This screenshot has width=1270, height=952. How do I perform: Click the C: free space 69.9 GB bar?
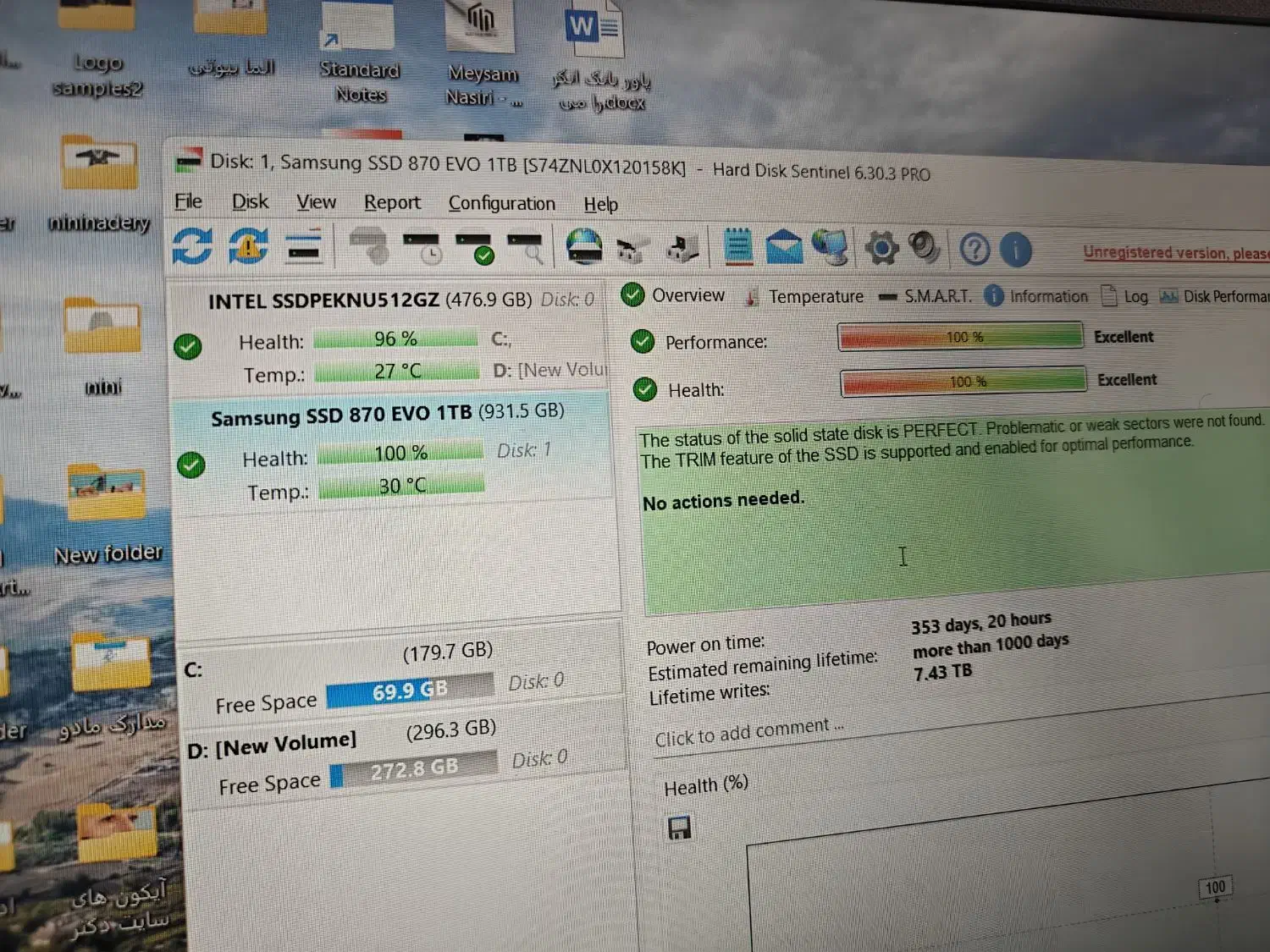click(410, 690)
